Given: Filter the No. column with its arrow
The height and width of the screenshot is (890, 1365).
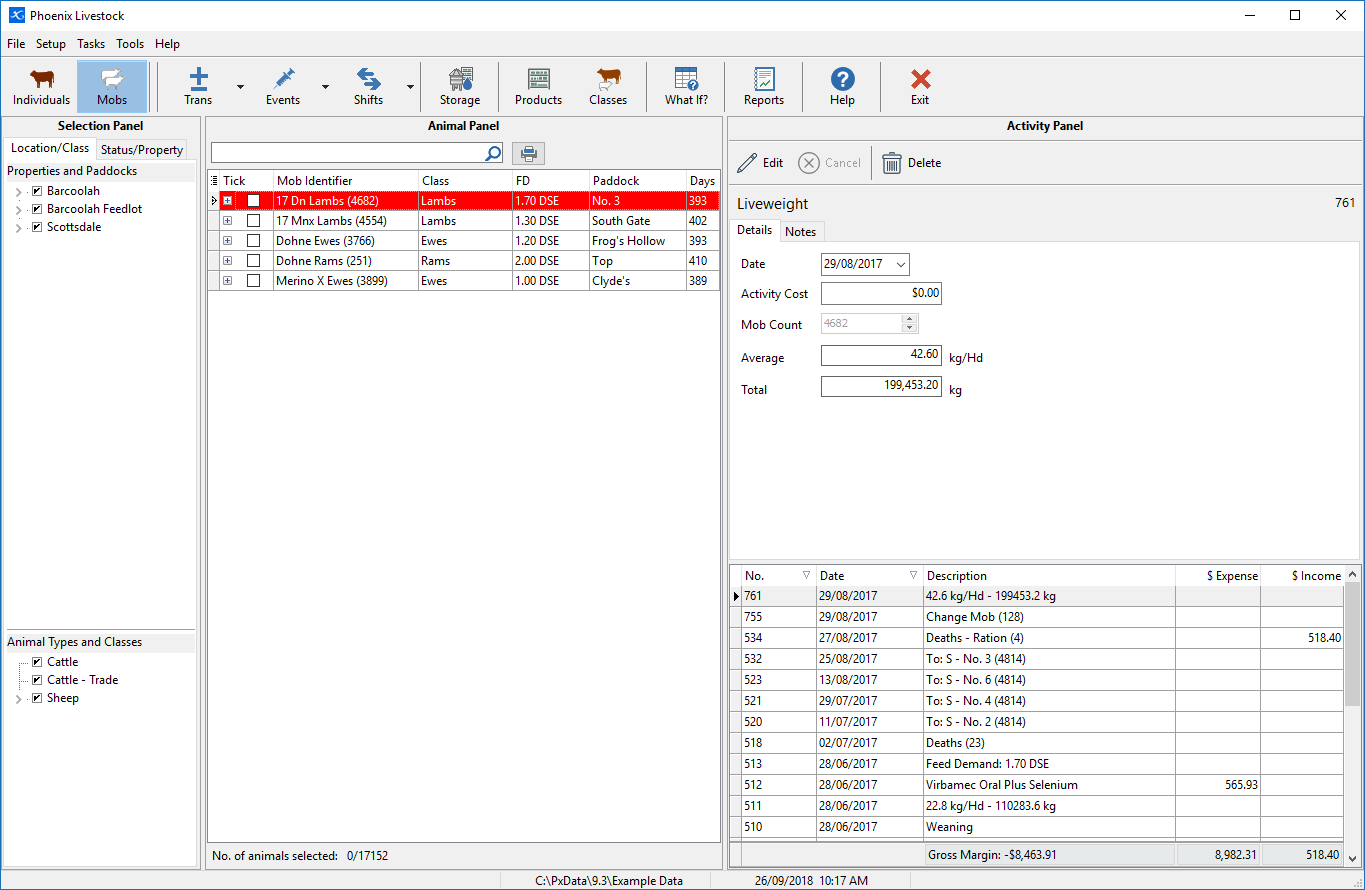Looking at the screenshot, I should [806, 575].
